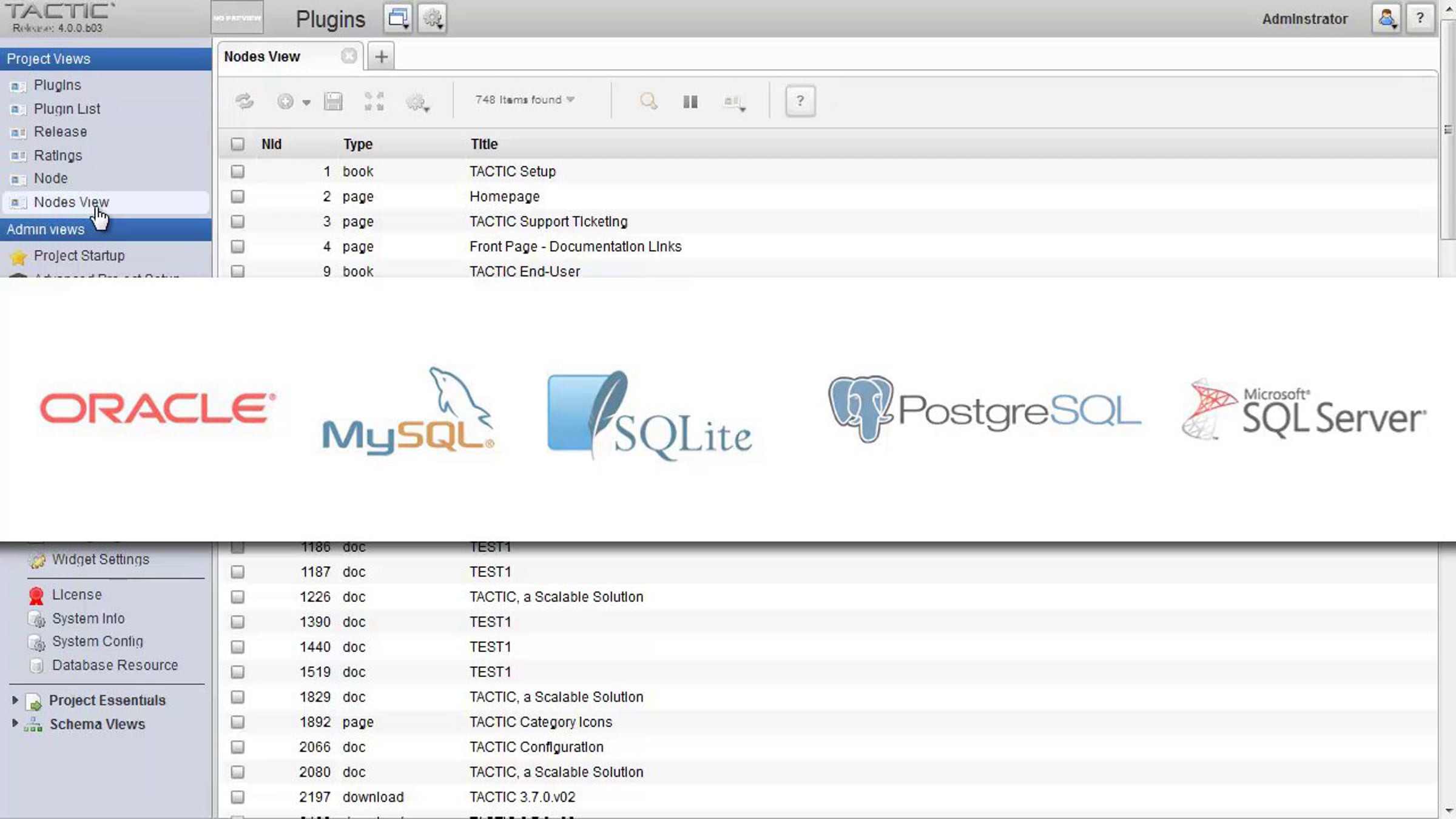
Task: Click the License red ribbon icon
Action: point(36,596)
